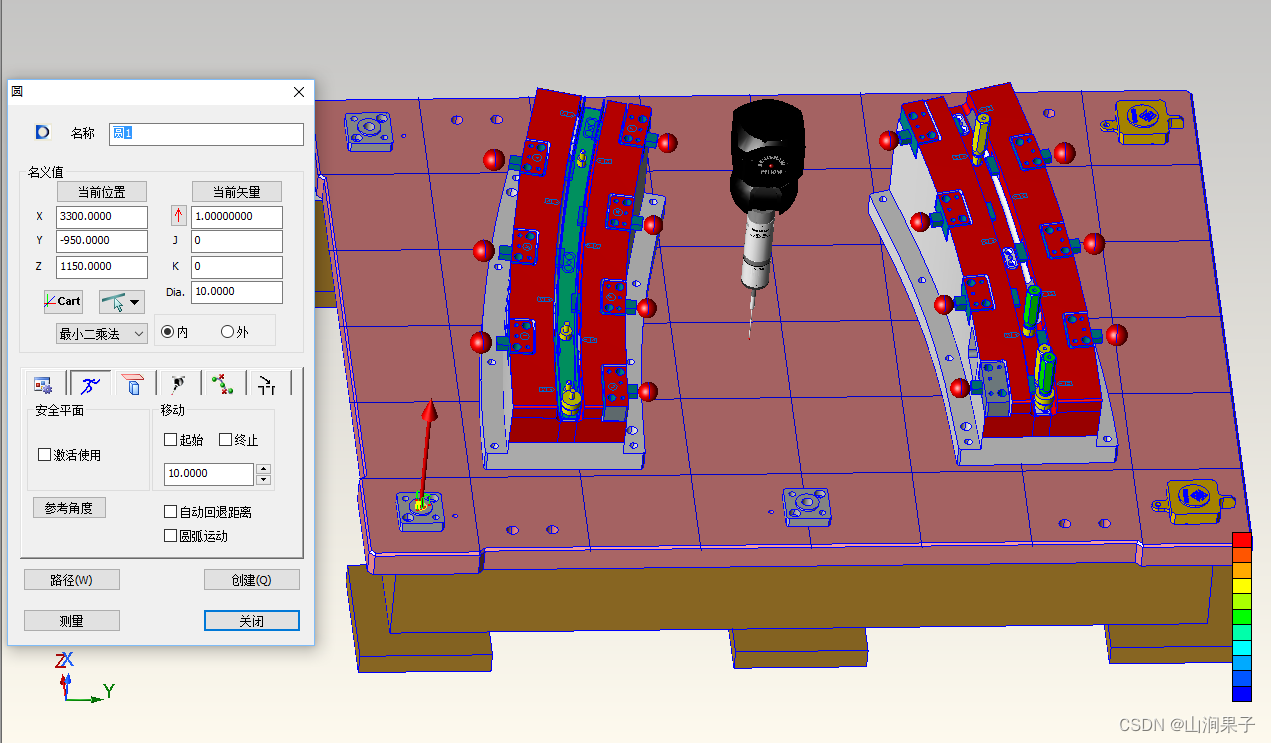Switch to the blue cylinder feature tab
The height and width of the screenshot is (743, 1271).
coord(134,384)
